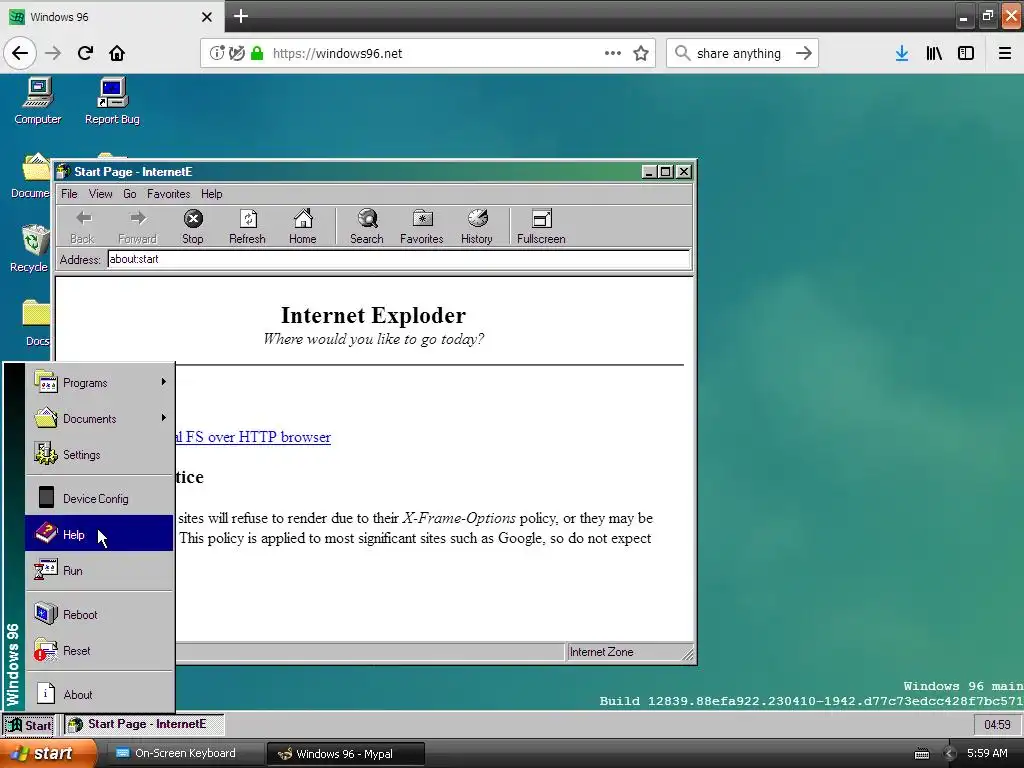Viewport: 1024px width, 768px height.
Task: Open the site information icon in URL bar
Action: point(217,53)
